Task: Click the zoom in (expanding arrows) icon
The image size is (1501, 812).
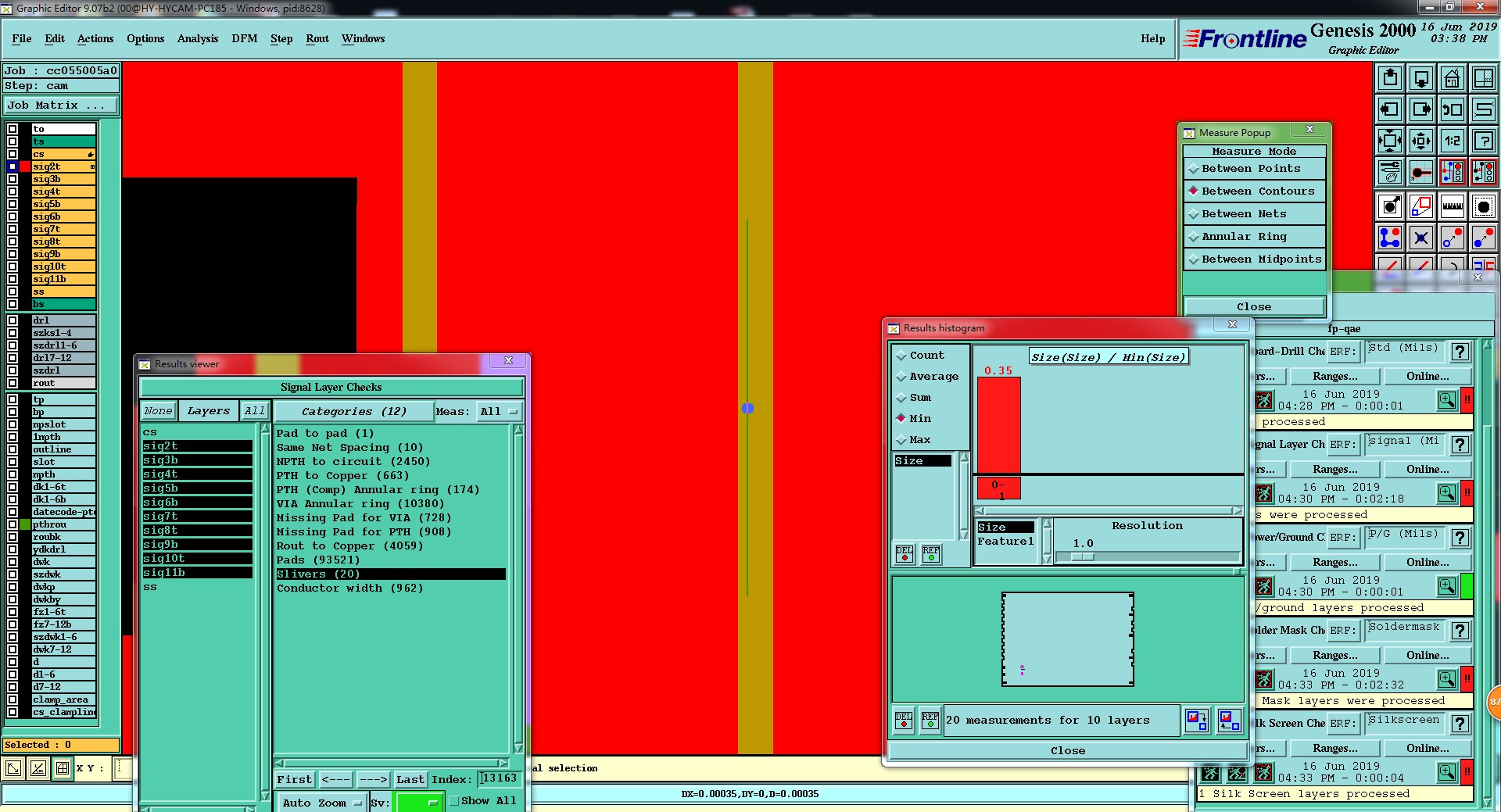Action: (x=1390, y=141)
